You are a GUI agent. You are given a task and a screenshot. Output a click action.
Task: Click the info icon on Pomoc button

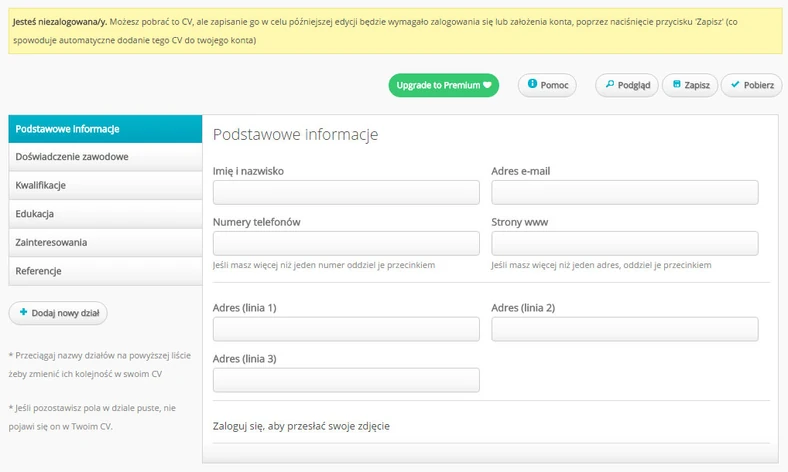click(532, 85)
